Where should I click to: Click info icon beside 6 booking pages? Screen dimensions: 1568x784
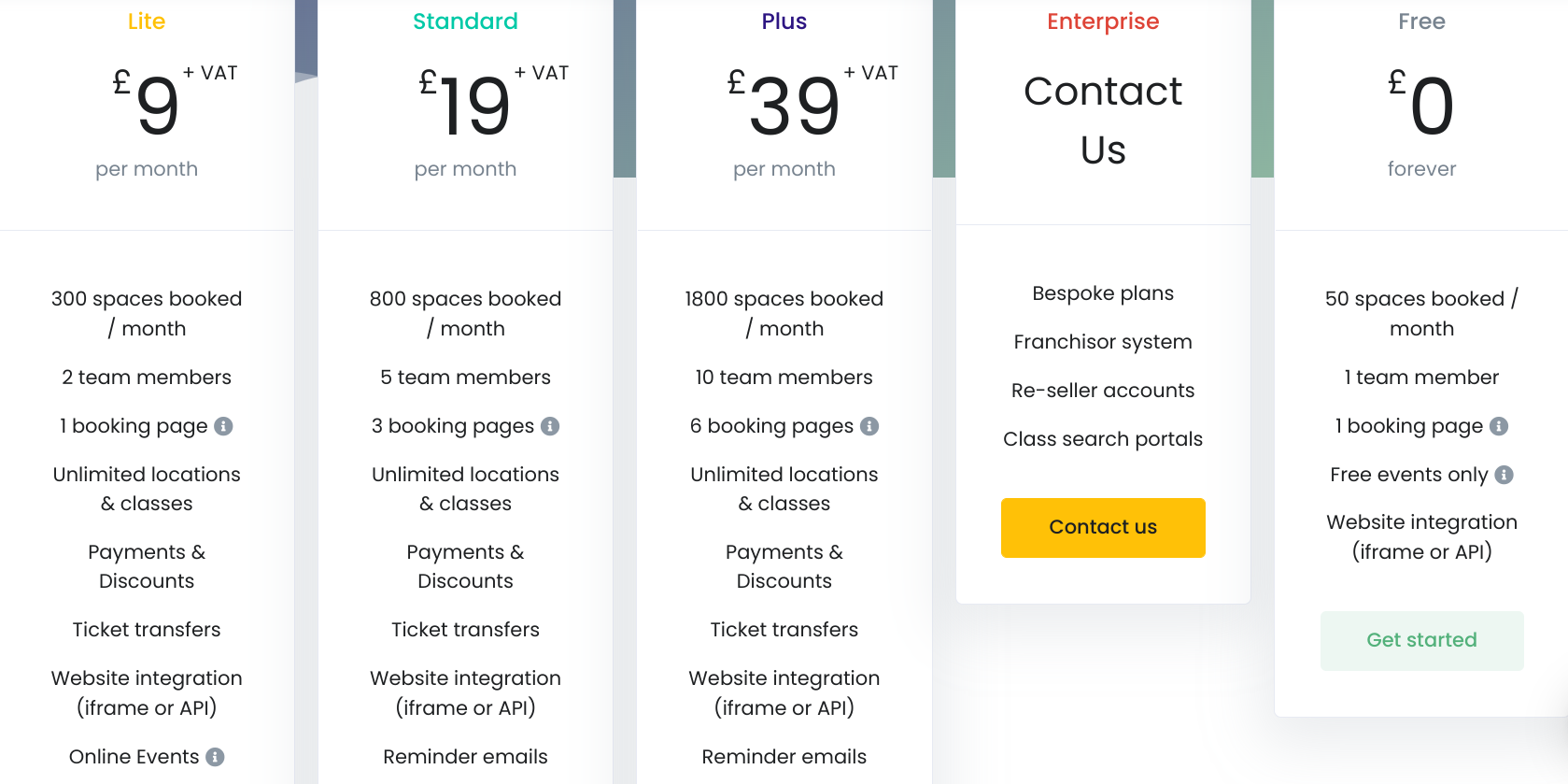tap(869, 426)
